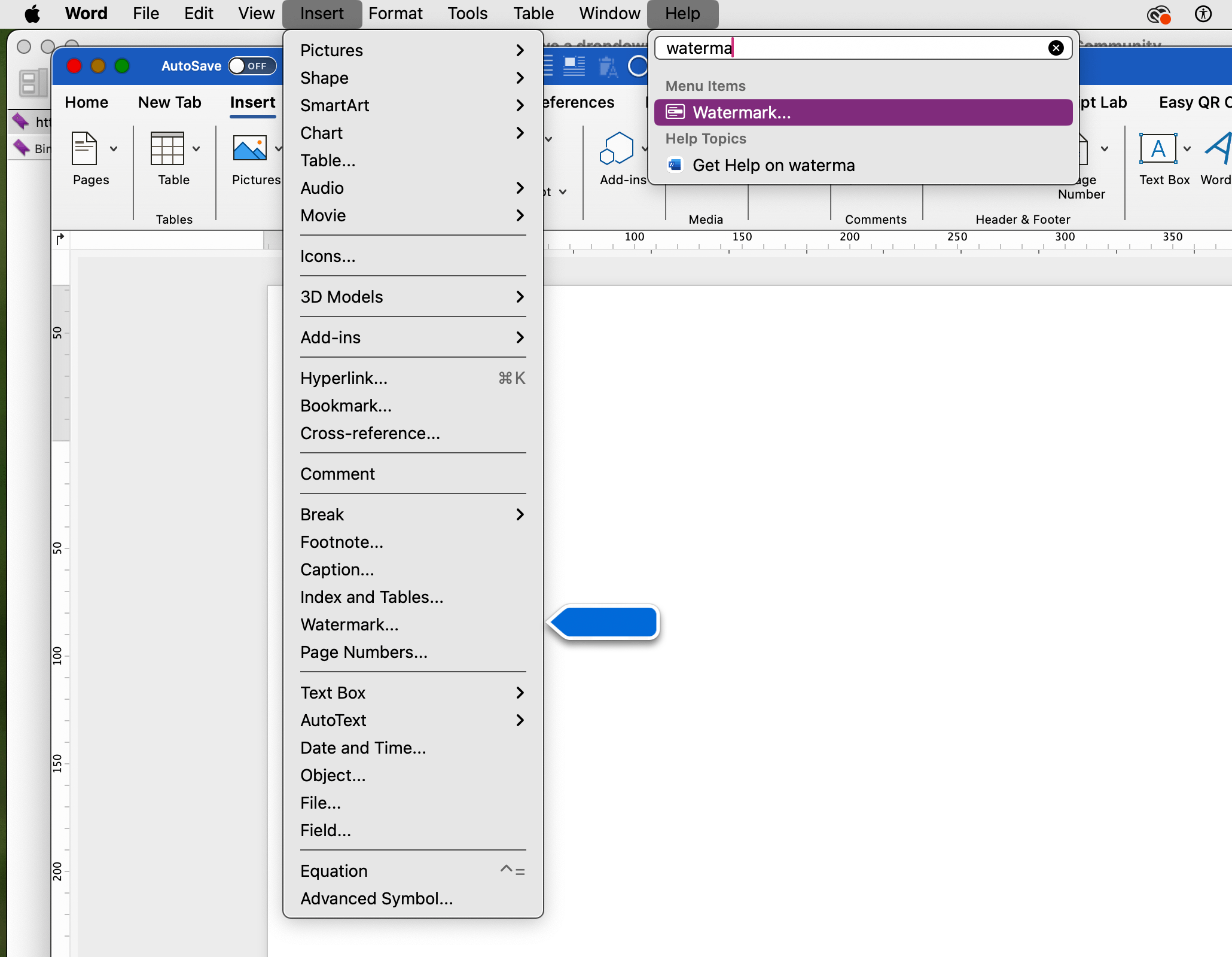Click Get Help on waterma
Image resolution: width=1232 pixels, height=957 pixels.
(x=863, y=165)
